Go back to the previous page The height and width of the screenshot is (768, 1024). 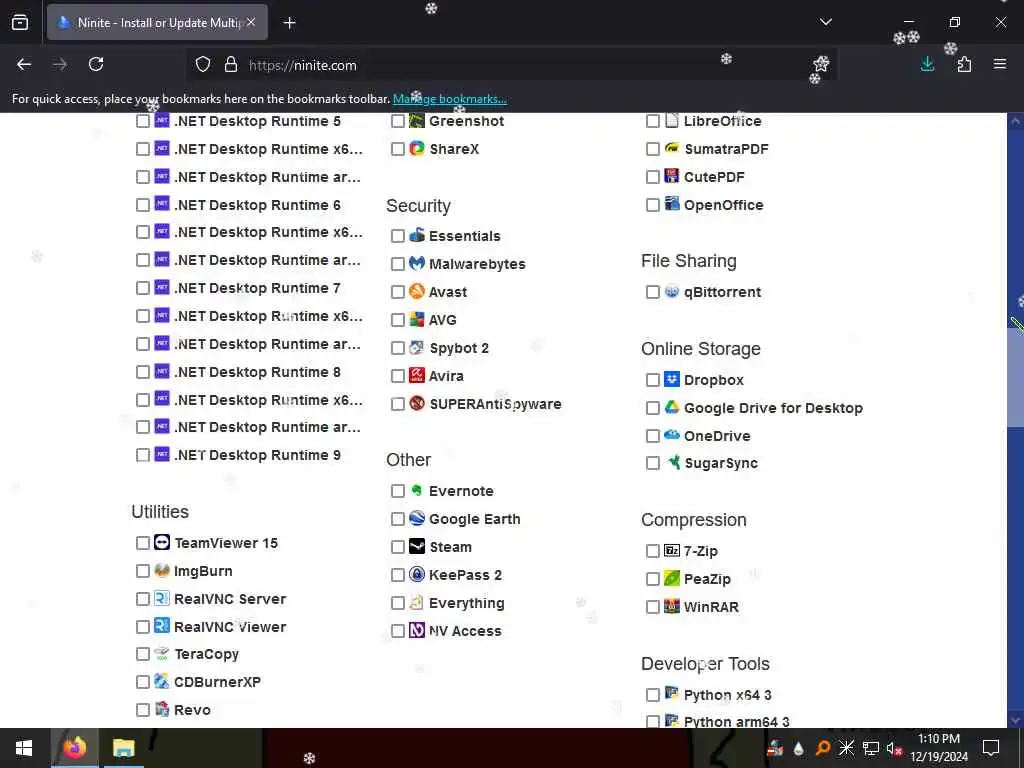[x=24, y=64]
